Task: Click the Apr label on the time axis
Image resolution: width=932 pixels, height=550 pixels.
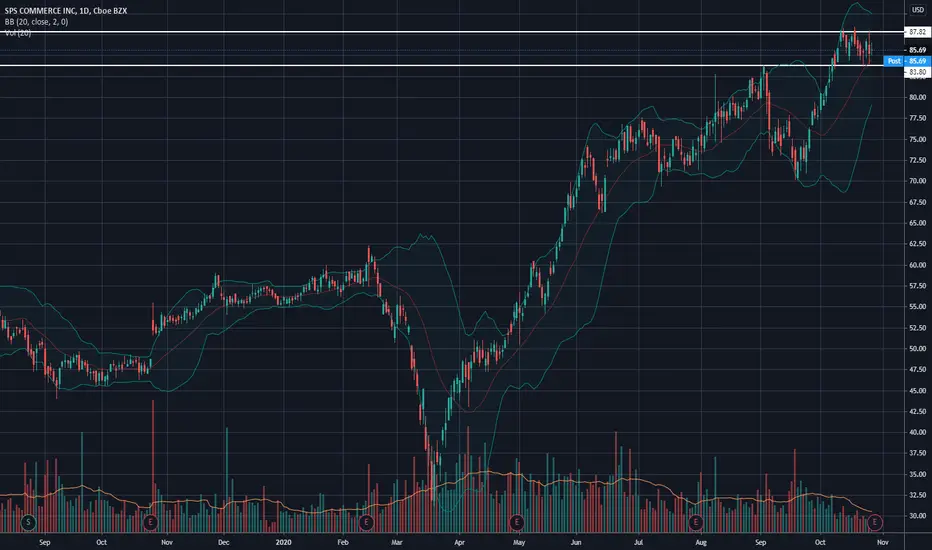Action: pos(459,542)
